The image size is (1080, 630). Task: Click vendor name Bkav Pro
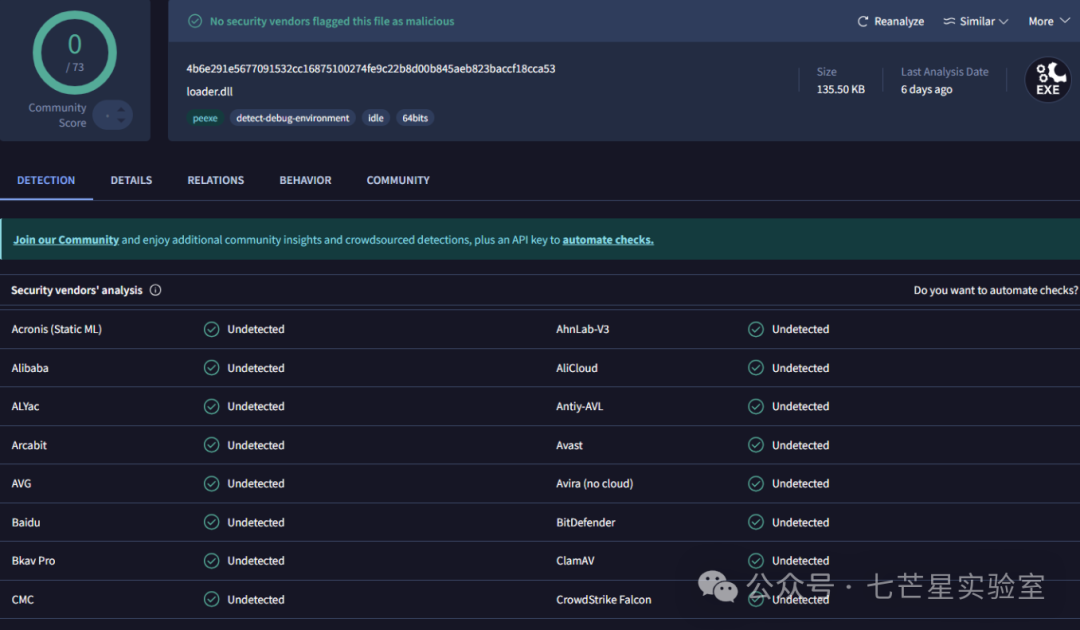pos(33,560)
